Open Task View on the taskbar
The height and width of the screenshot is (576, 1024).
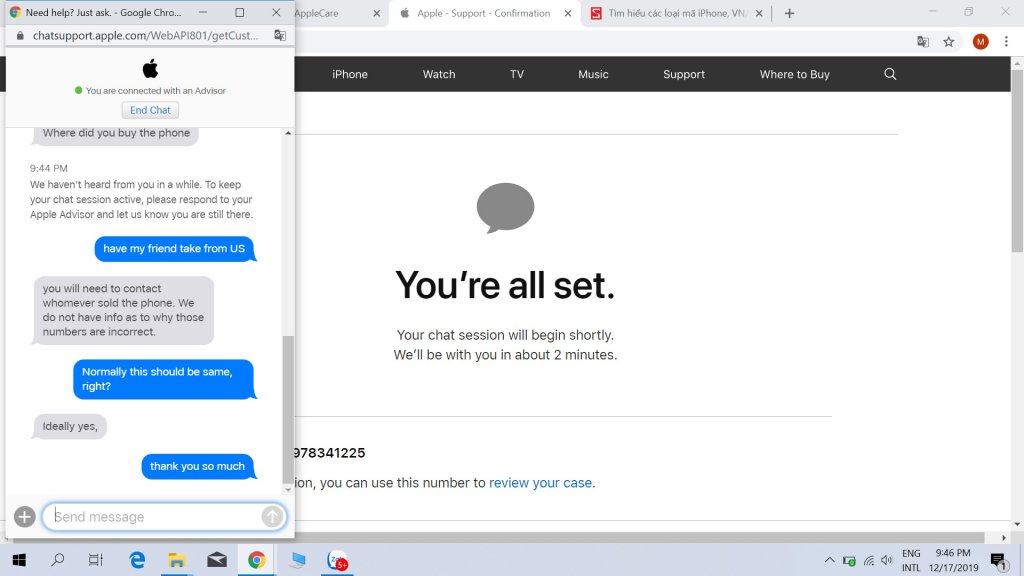95,560
